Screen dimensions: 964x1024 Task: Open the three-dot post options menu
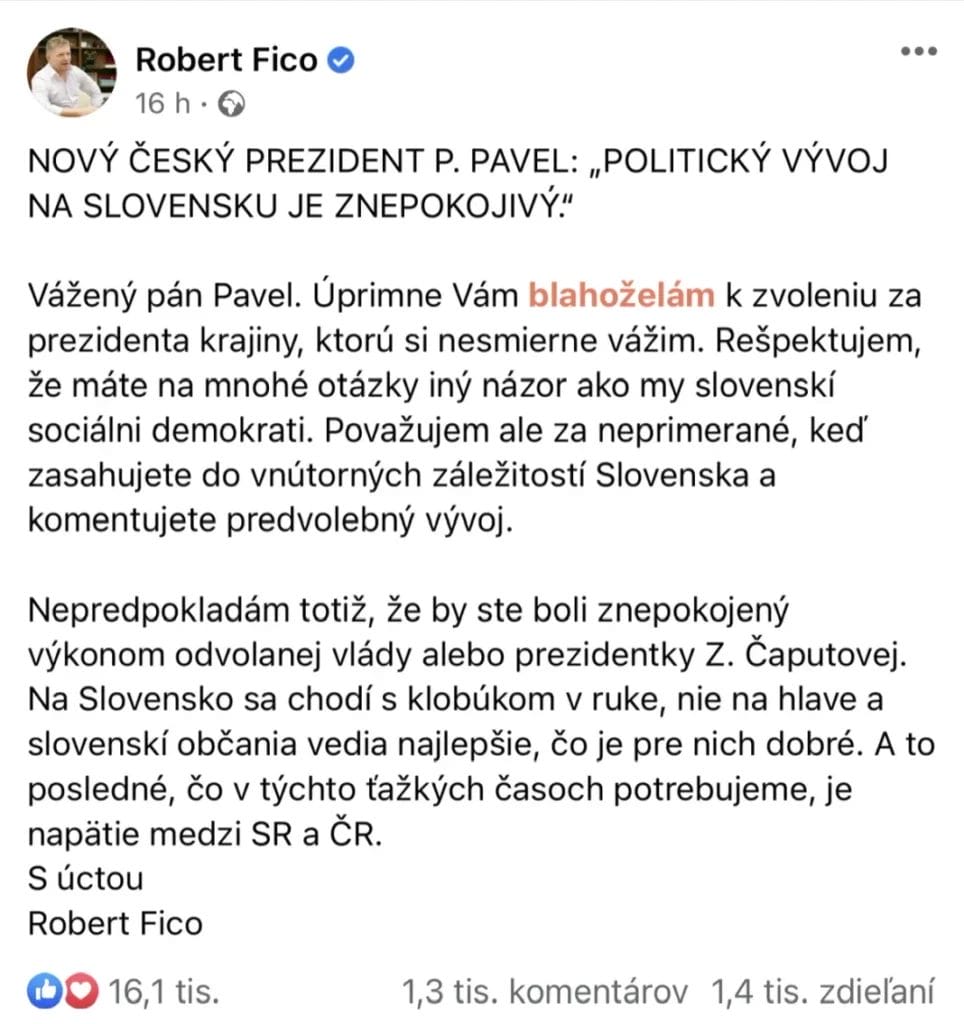918,52
